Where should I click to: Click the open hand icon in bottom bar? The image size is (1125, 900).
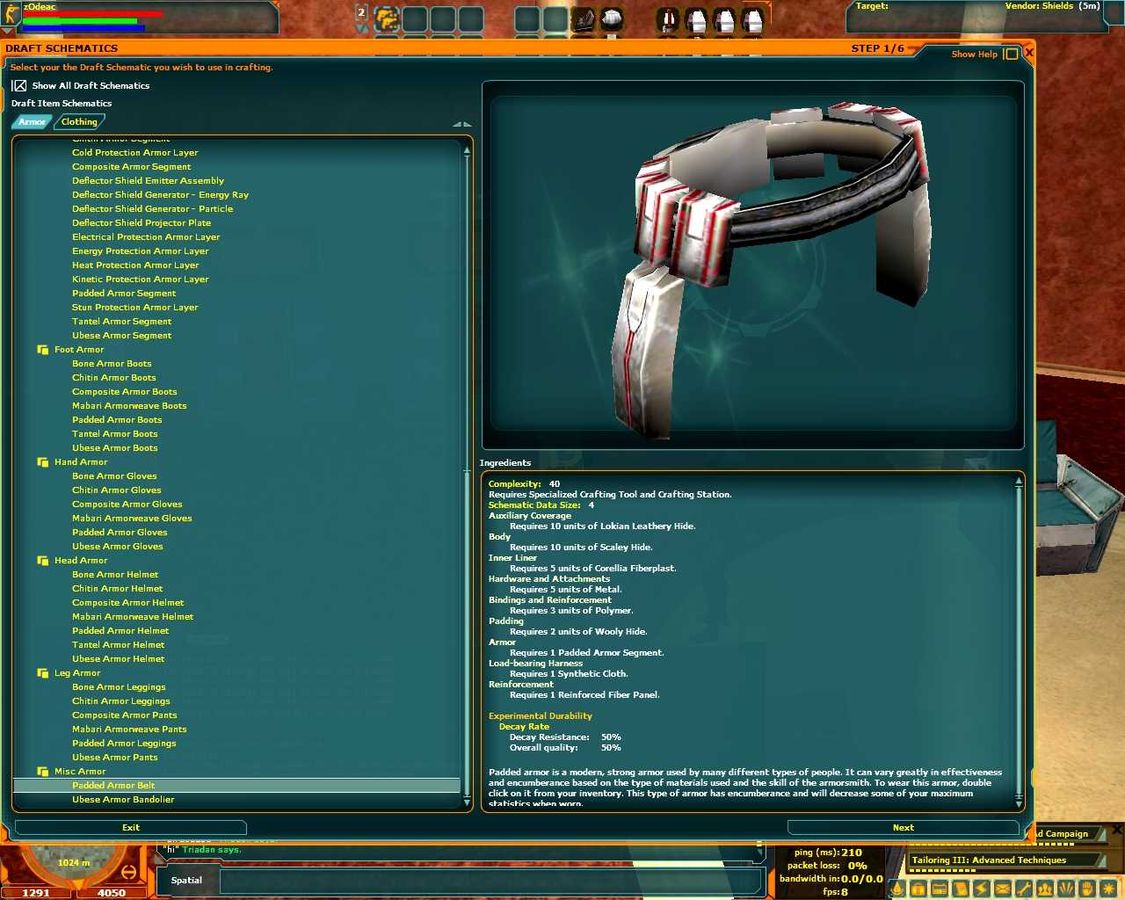tap(1087, 888)
